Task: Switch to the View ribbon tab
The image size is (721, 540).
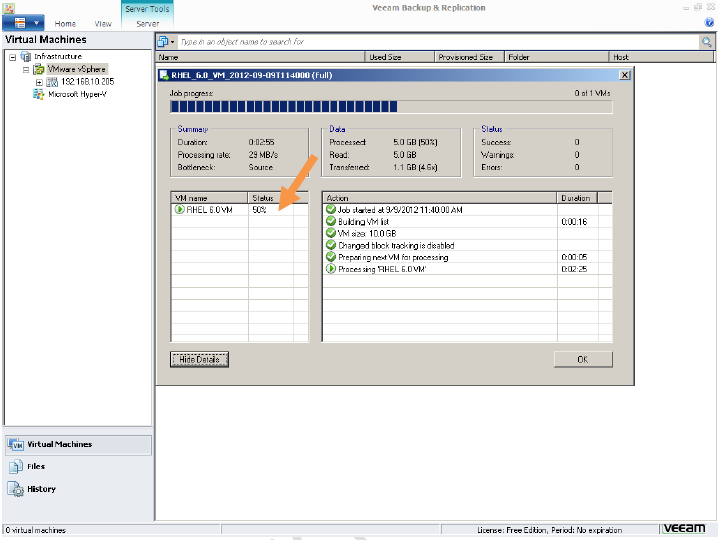Action: pos(103,24)
